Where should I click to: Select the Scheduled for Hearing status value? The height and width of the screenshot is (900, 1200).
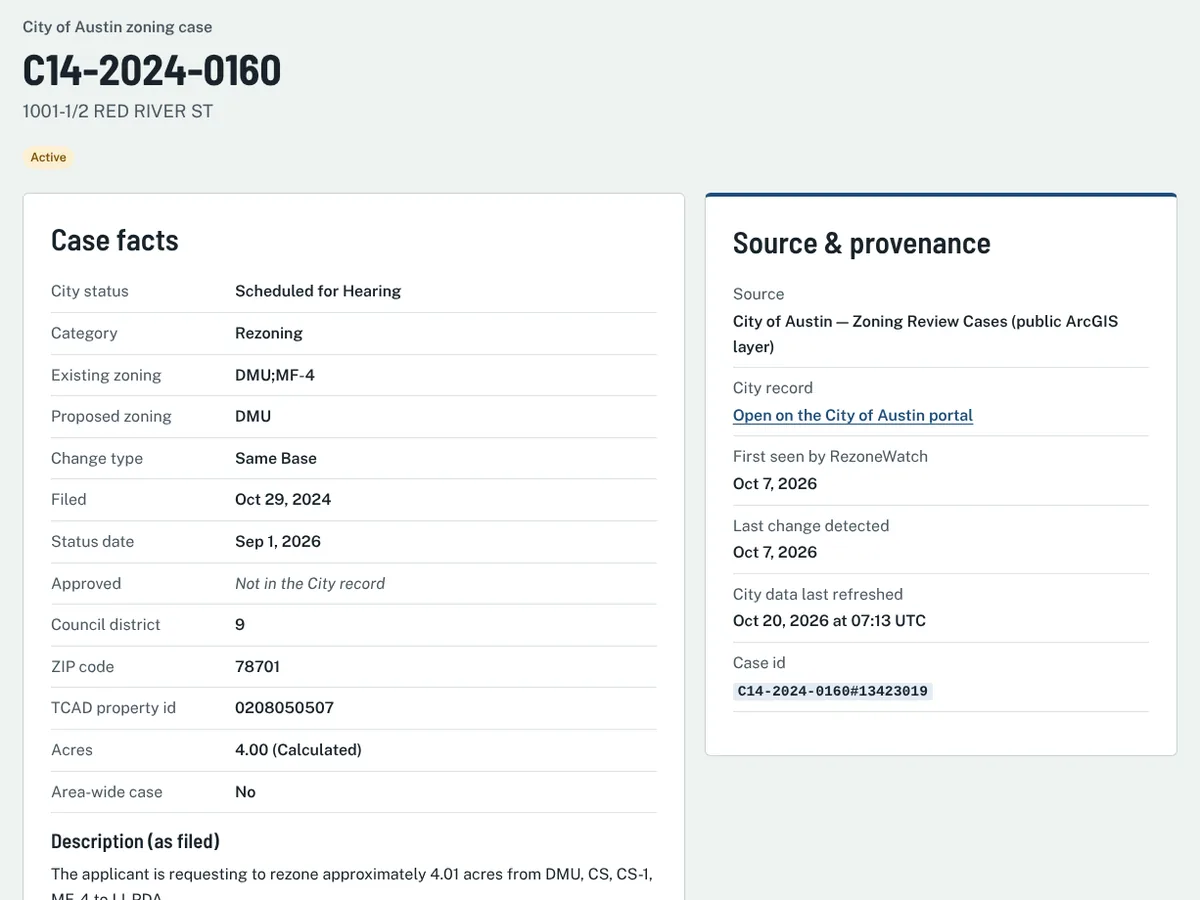pos(318,291)
